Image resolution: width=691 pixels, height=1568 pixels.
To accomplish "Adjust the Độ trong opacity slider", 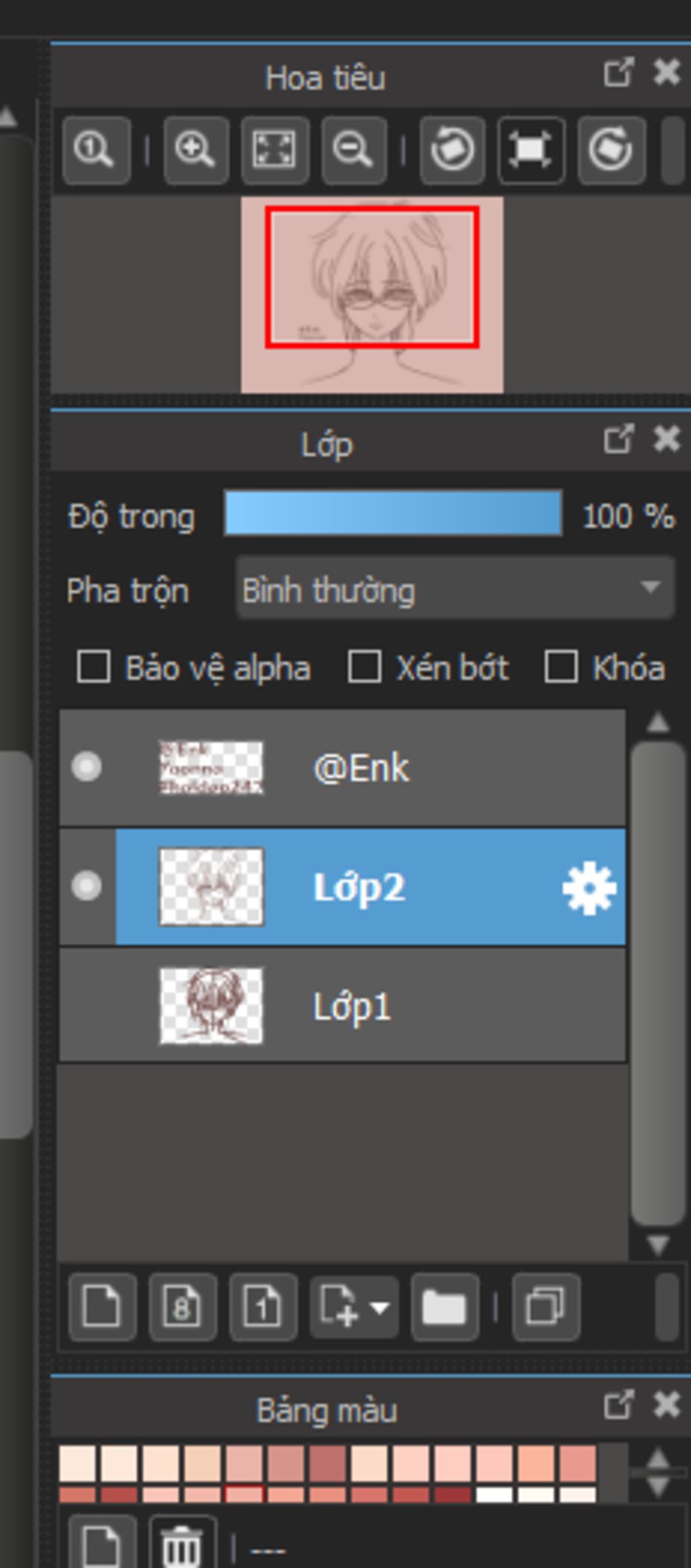I will [393, 514].
